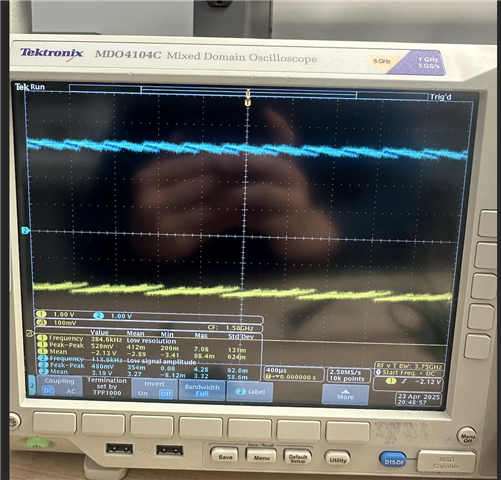The width and height of the screenshot is (501, 480).
Task: Click the Low signal amplitude warning
Action: click(x=162, y=361)
